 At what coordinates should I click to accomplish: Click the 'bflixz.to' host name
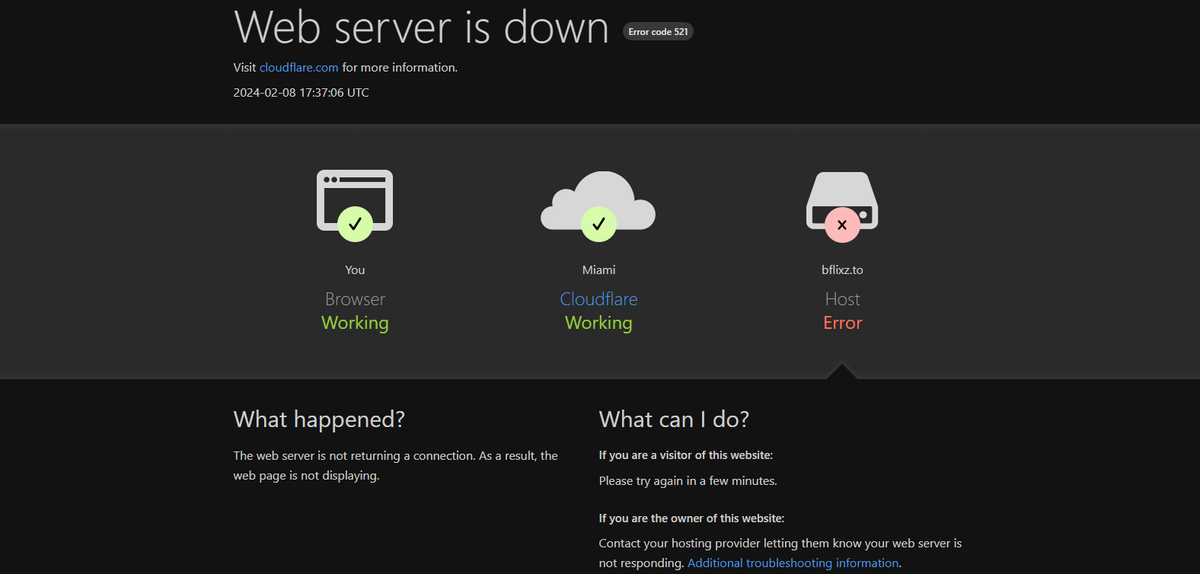842,270
